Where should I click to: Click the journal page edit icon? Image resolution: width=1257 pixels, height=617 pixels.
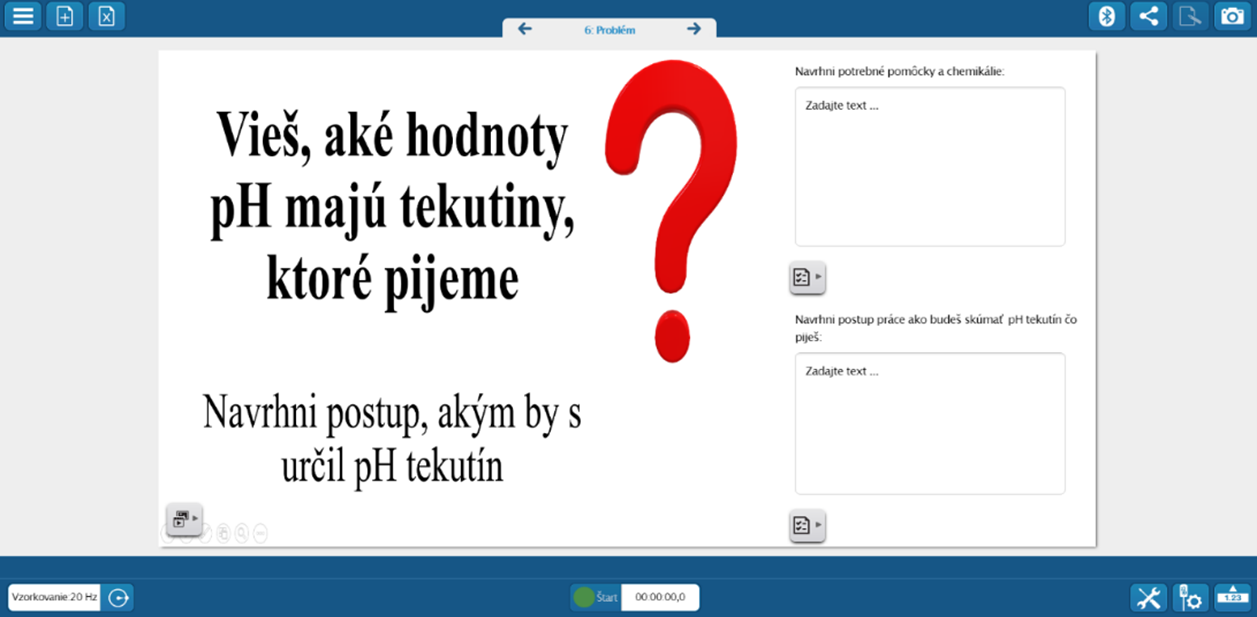[x=1190, y=16]
